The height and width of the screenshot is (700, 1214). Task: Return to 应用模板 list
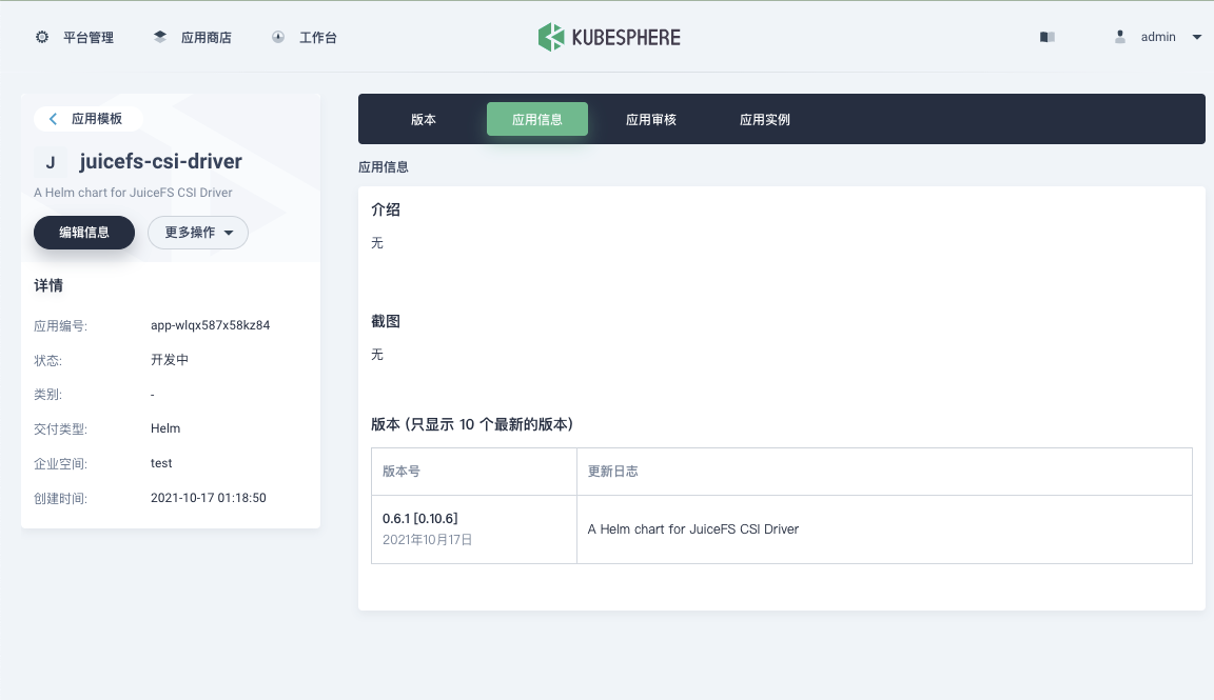pyautogui.click(x=88, y=119)
